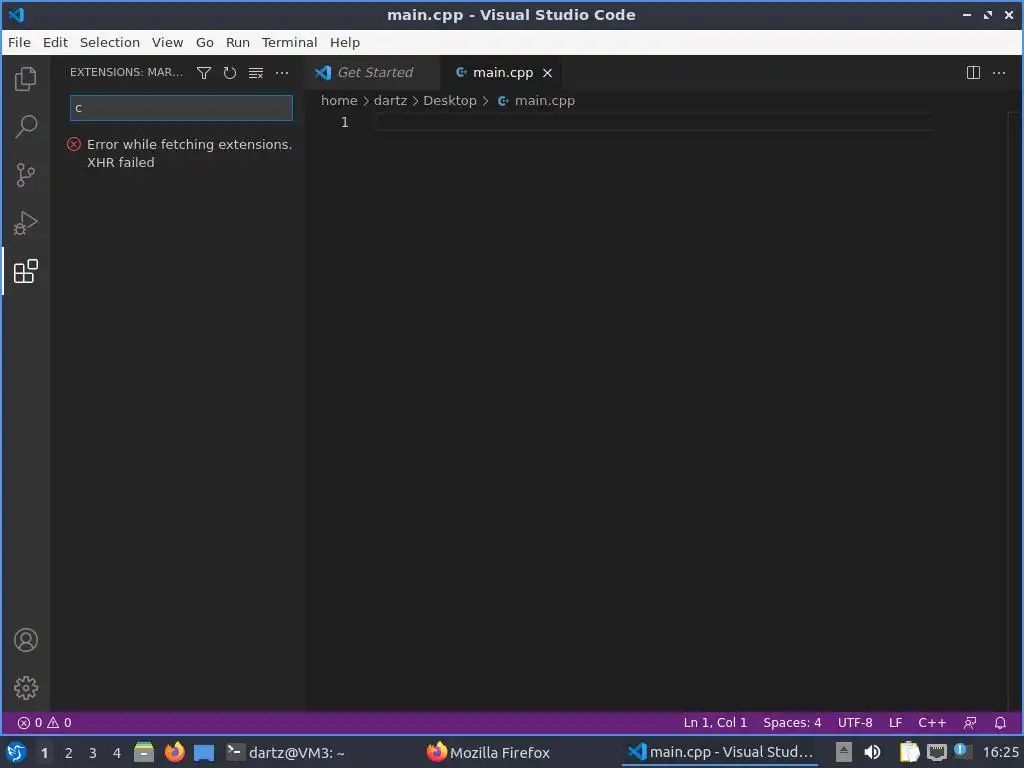This screenshot has height=768, width=1024.
Task: Open the Go menu
Action: 204,42
